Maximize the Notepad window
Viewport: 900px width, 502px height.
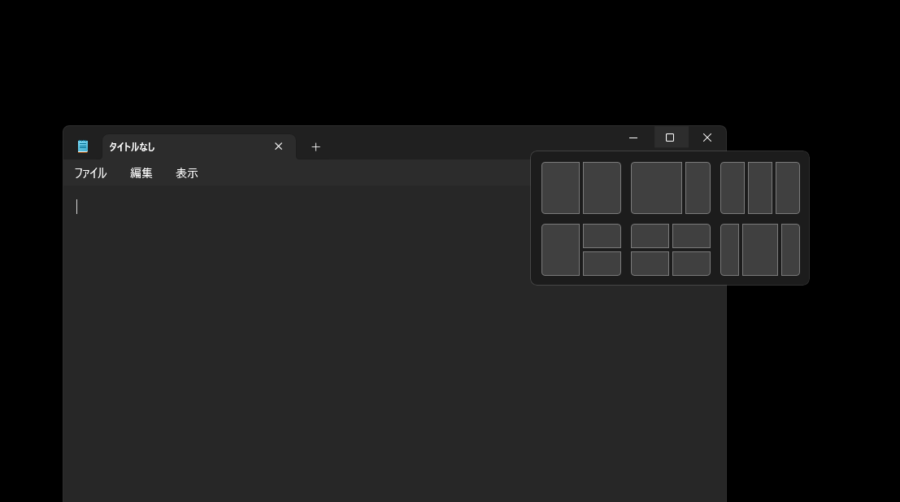(x=670, y=138)
